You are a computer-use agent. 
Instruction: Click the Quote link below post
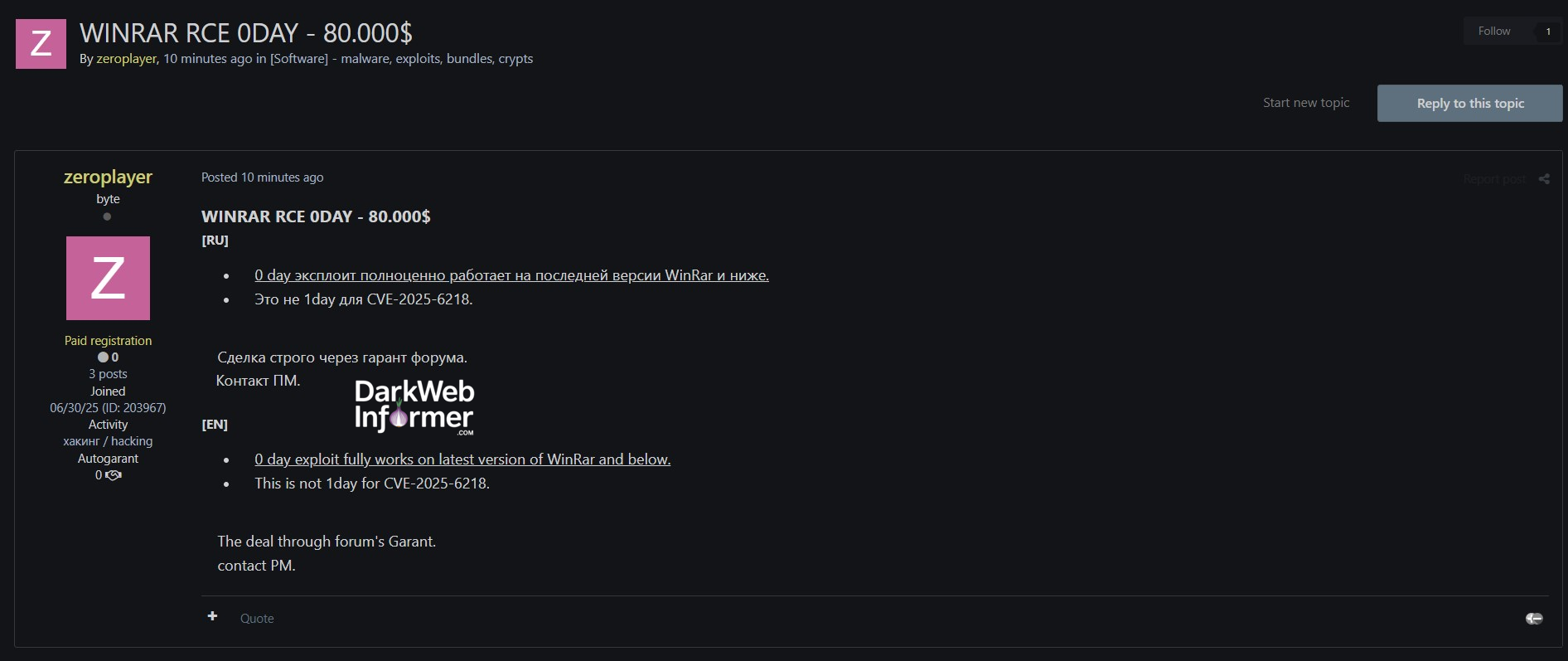coord(257,619)
